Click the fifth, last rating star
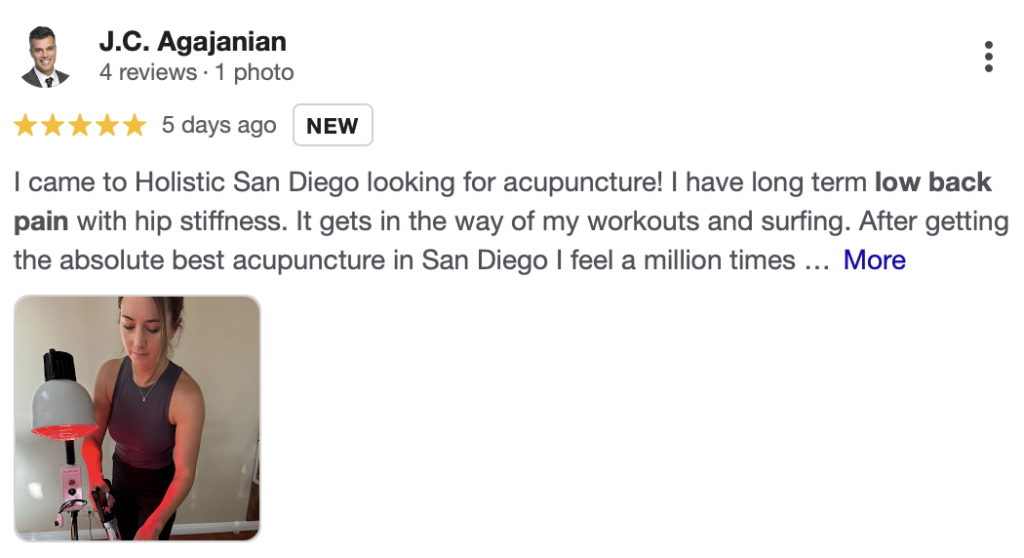 (x=133, y=126)
